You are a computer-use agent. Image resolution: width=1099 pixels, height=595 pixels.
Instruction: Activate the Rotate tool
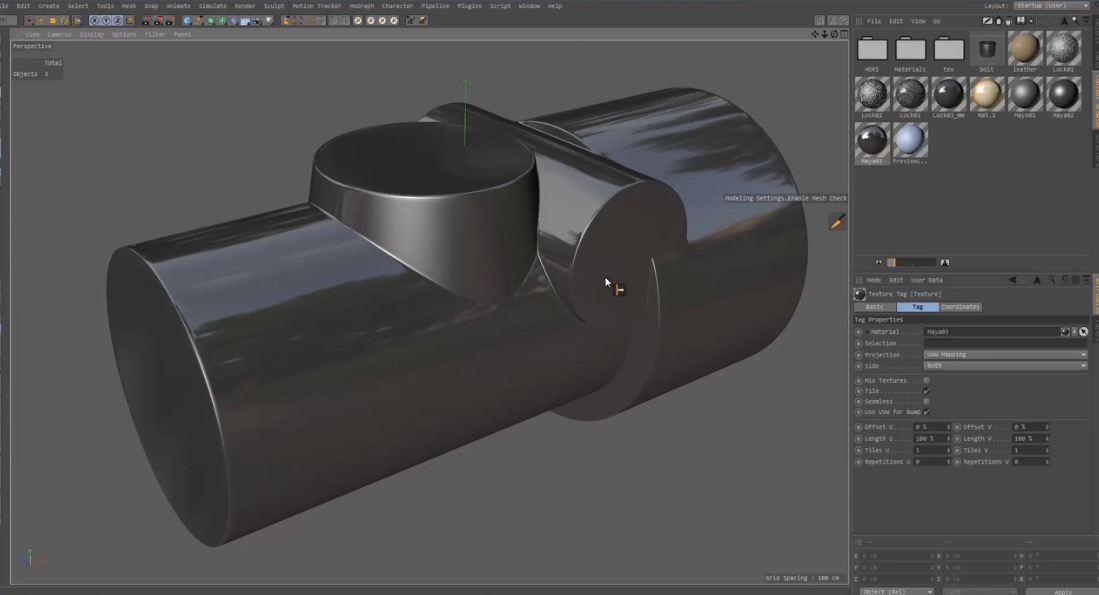point(63,20)
